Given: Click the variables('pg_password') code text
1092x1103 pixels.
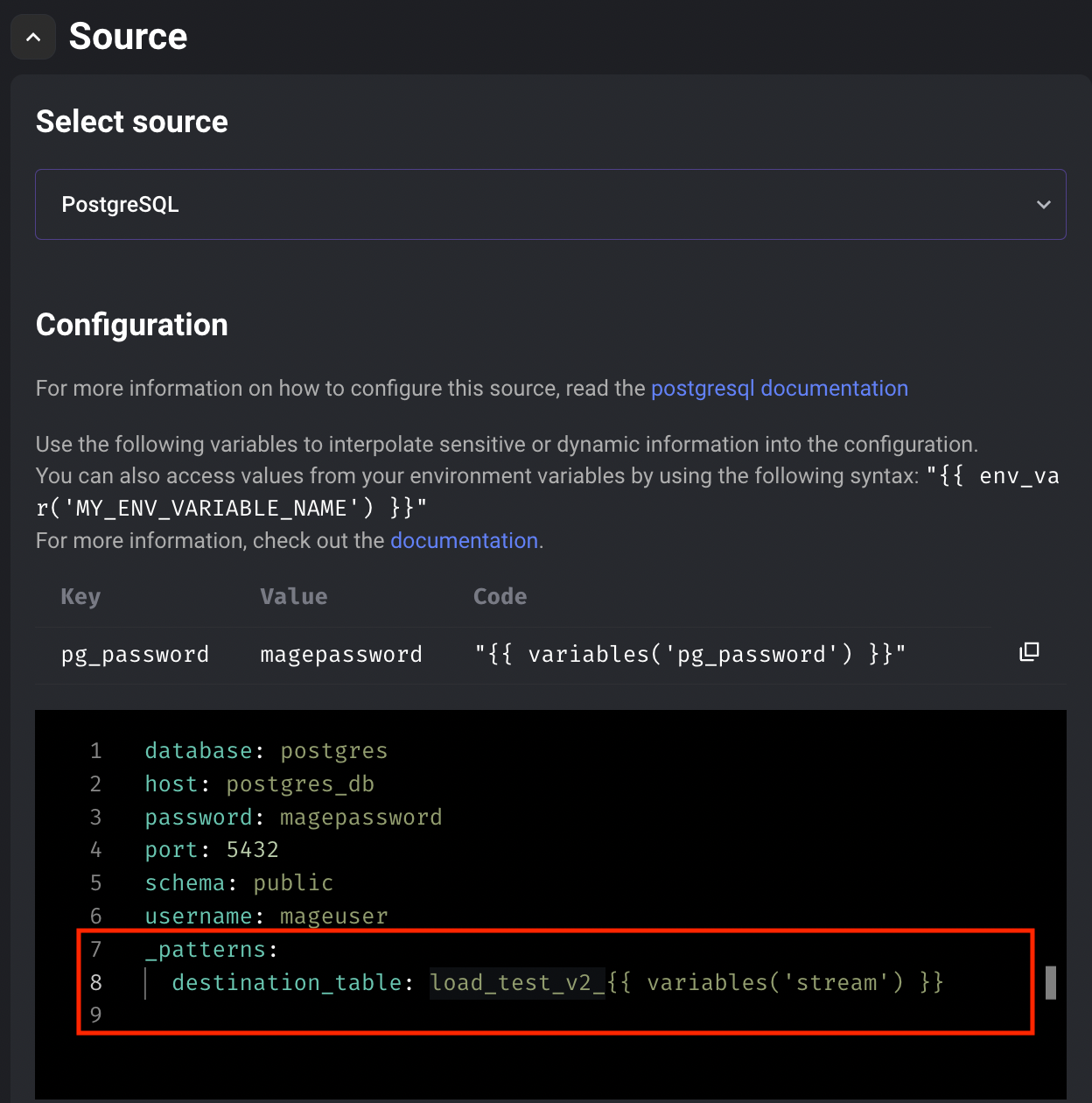Looking at the screenshot, I should (x=689, y=655).
